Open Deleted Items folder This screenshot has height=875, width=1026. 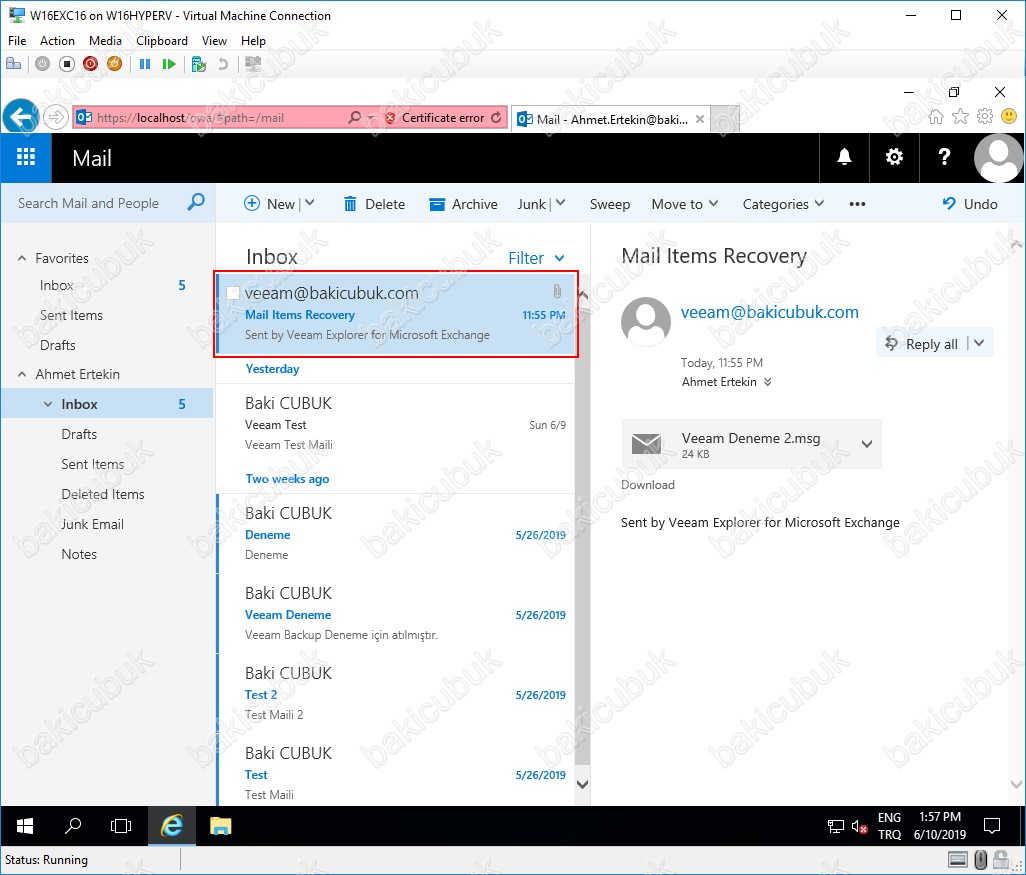(x=103, y=494)
